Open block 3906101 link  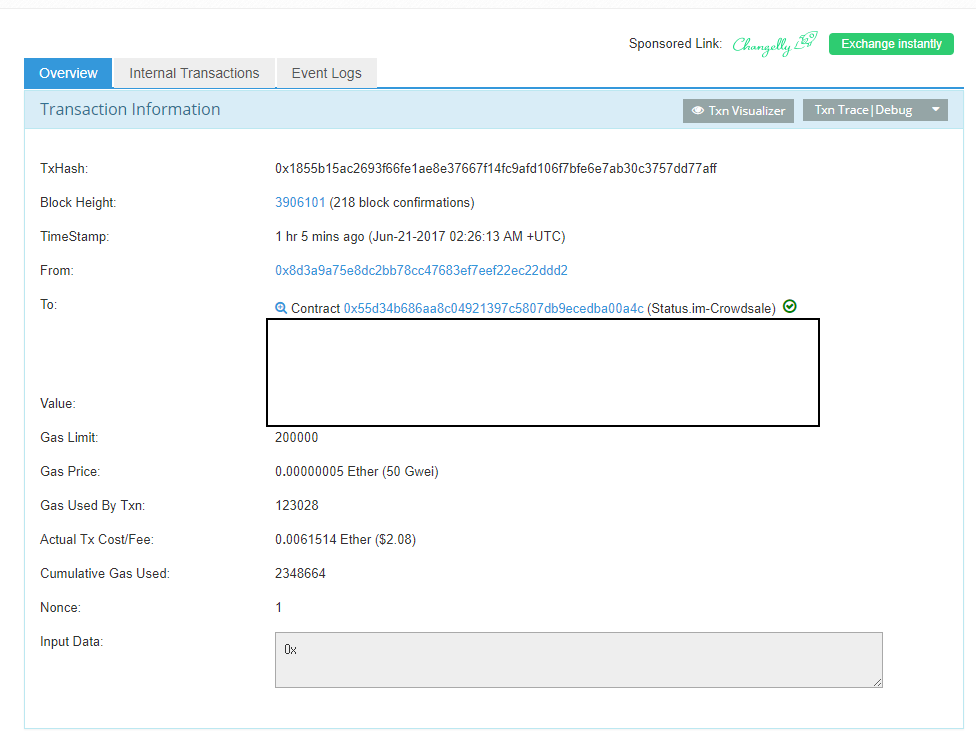click(x=300, y=202)
